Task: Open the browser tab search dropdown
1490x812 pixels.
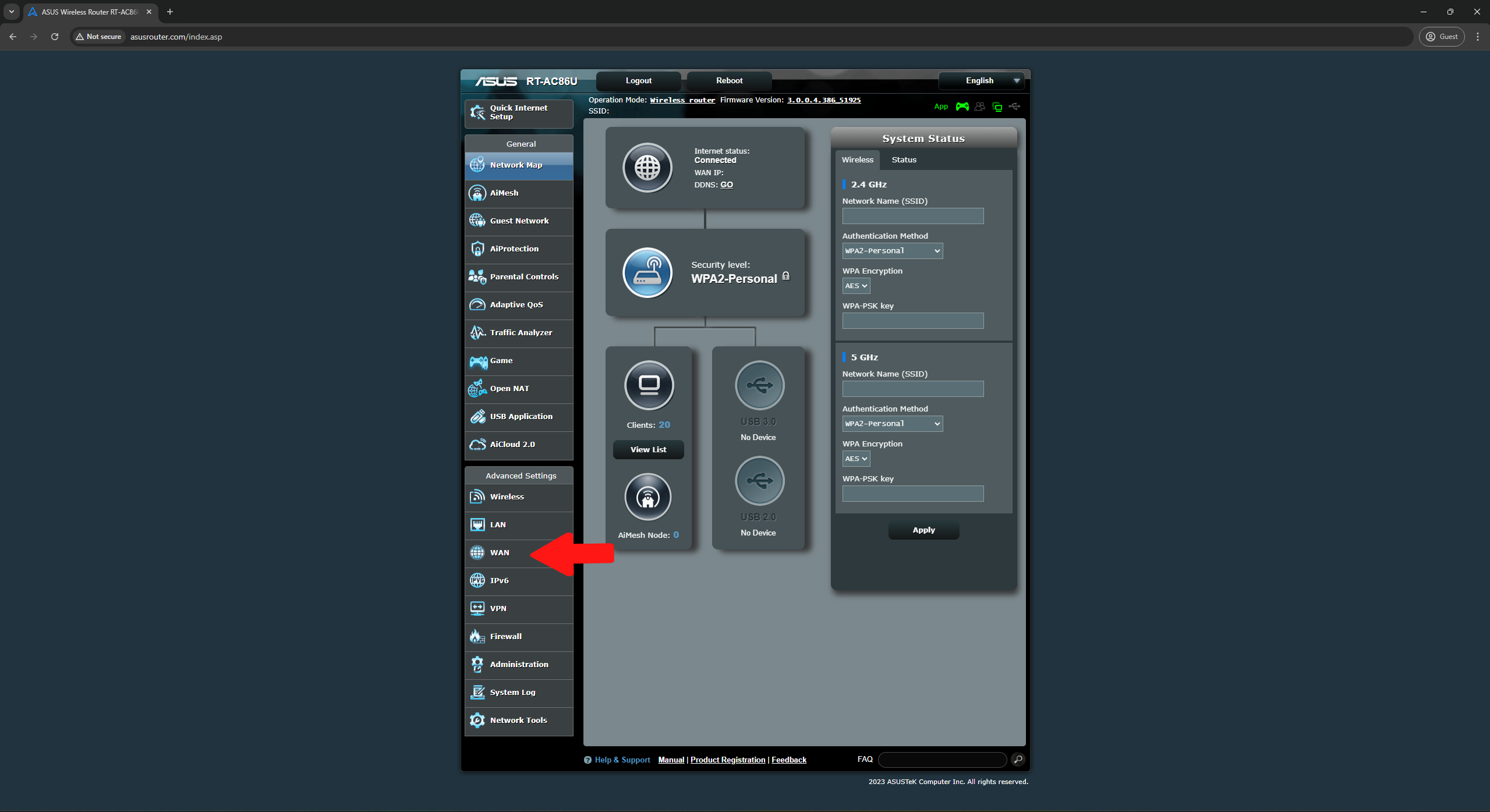Action: click(x=12, y=12)
